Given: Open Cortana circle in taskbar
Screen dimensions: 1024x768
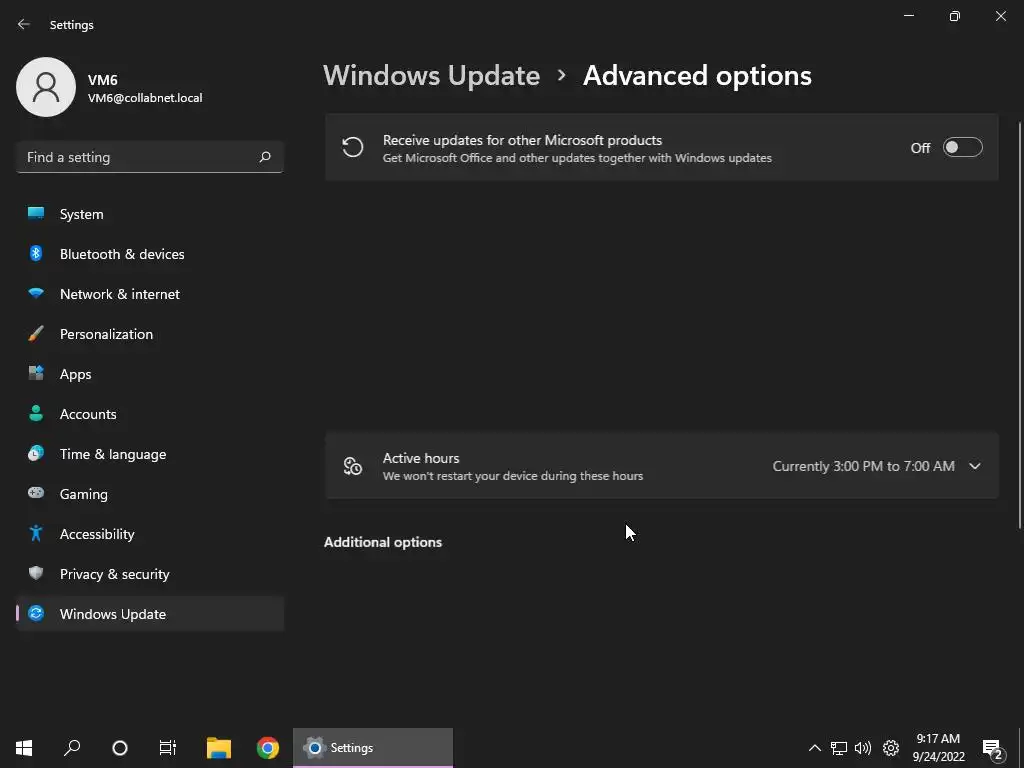Looking at the screenshot, I should point(120,748).
